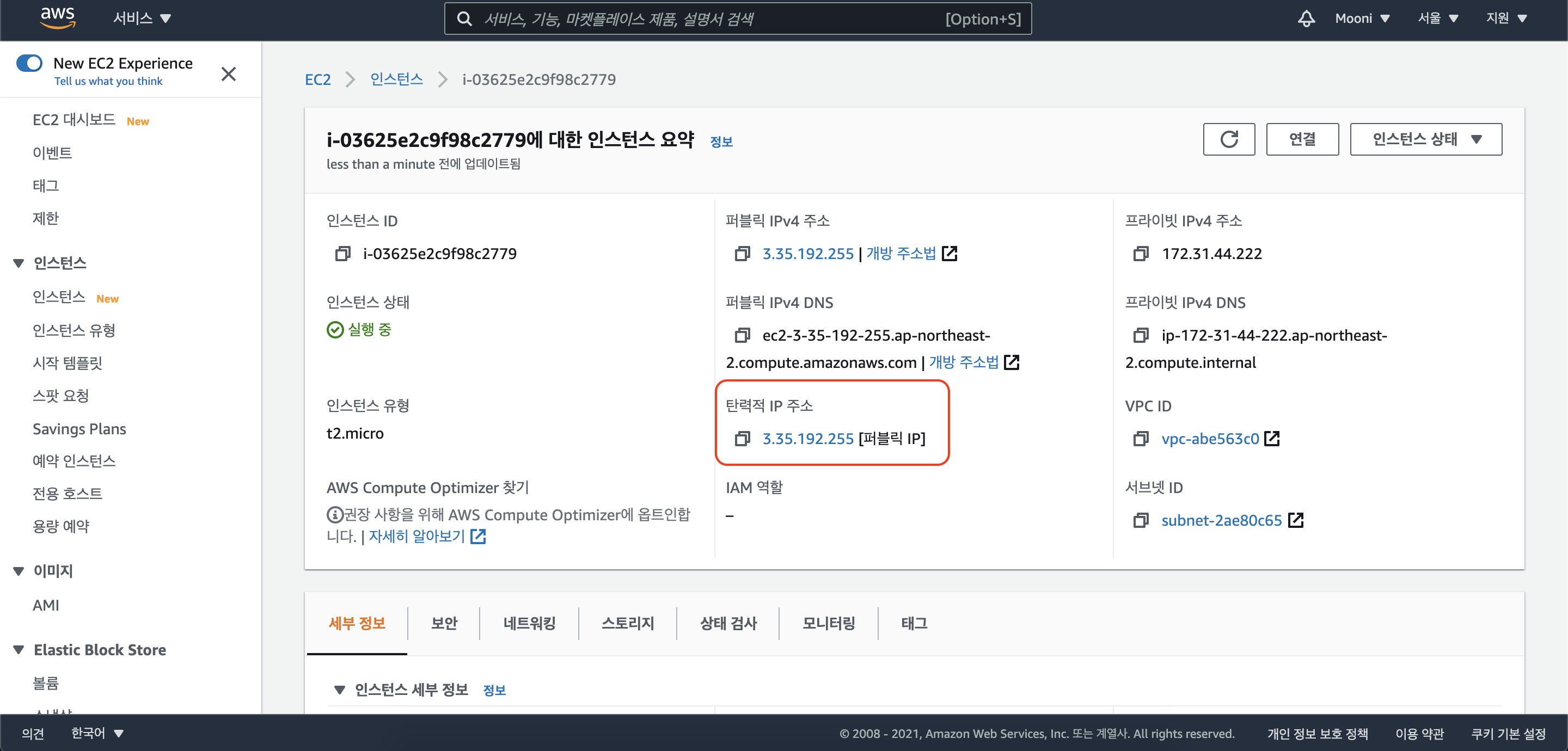
Task: Switch to the 모니터링 tab
Action: (828, 623)
